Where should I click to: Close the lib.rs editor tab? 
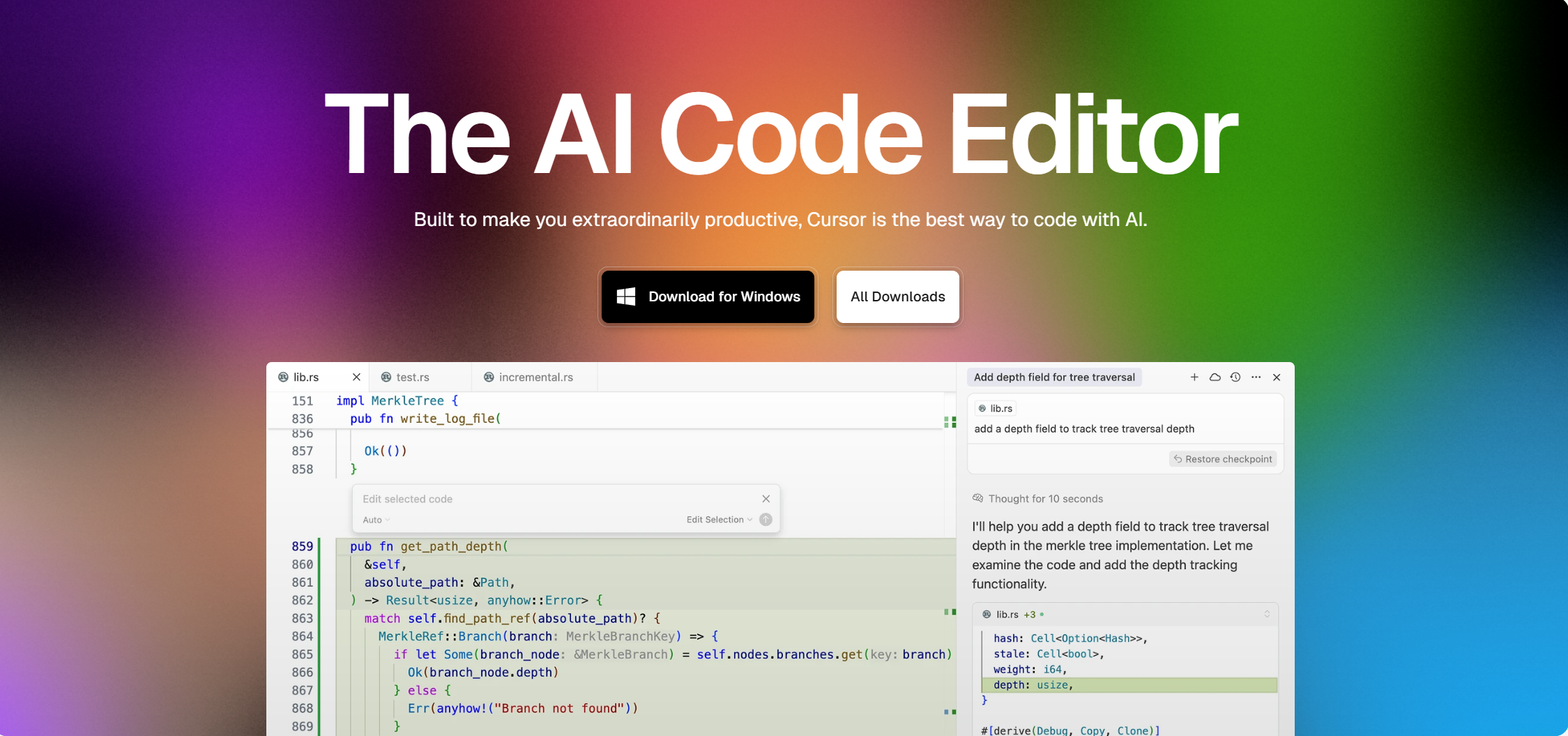point(356,377)
